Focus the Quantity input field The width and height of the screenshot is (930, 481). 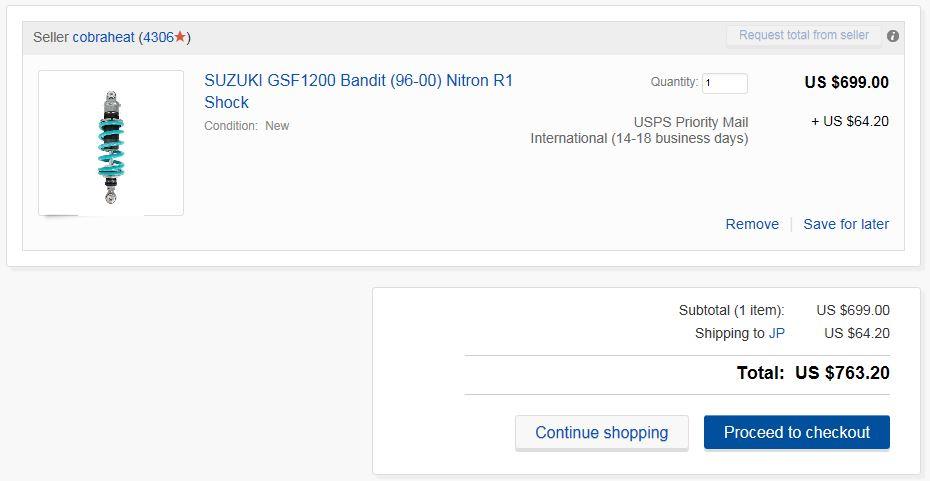pos(725,83)
